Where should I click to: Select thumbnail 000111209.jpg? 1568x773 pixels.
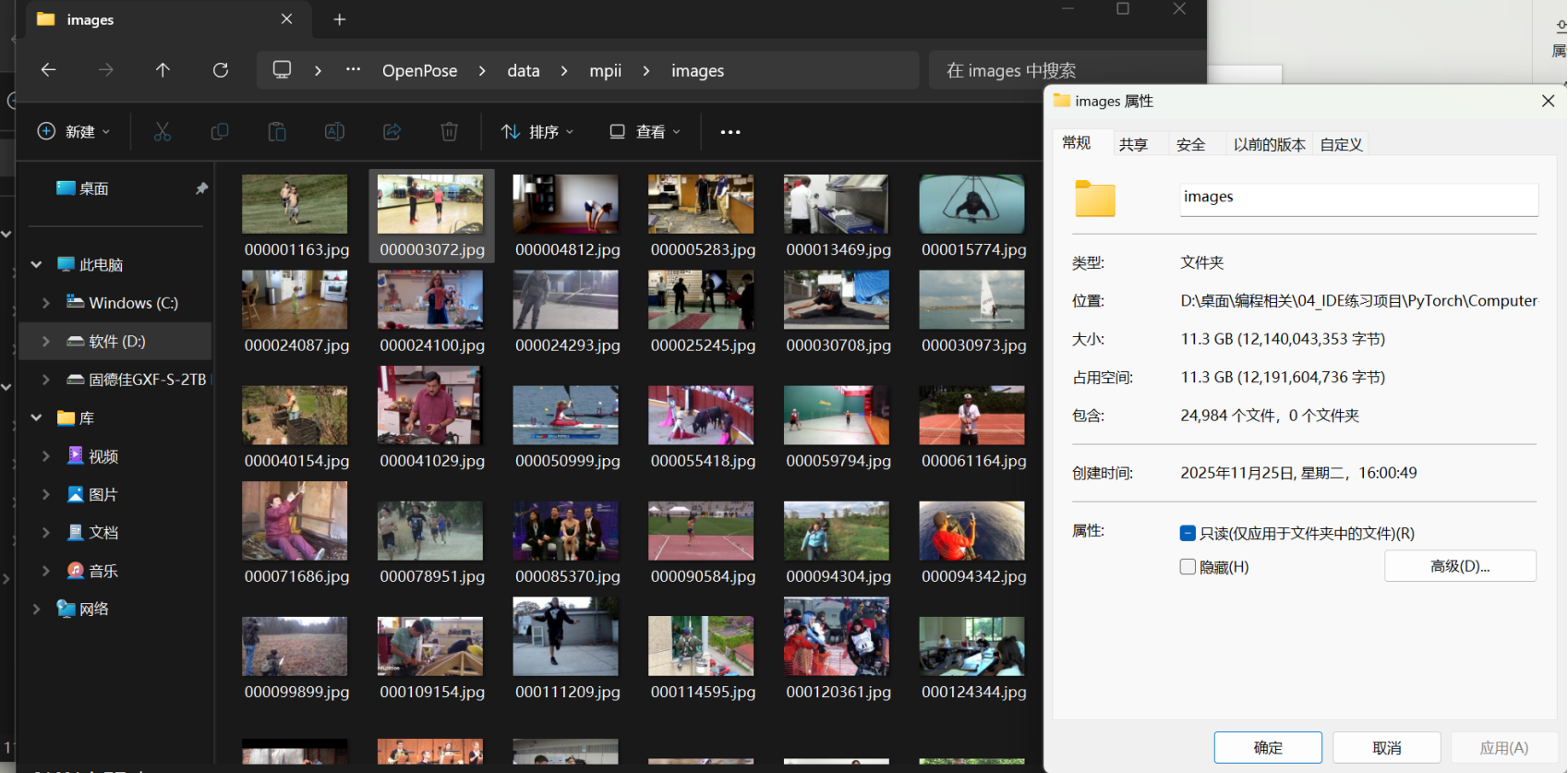[x=567, y=649]
